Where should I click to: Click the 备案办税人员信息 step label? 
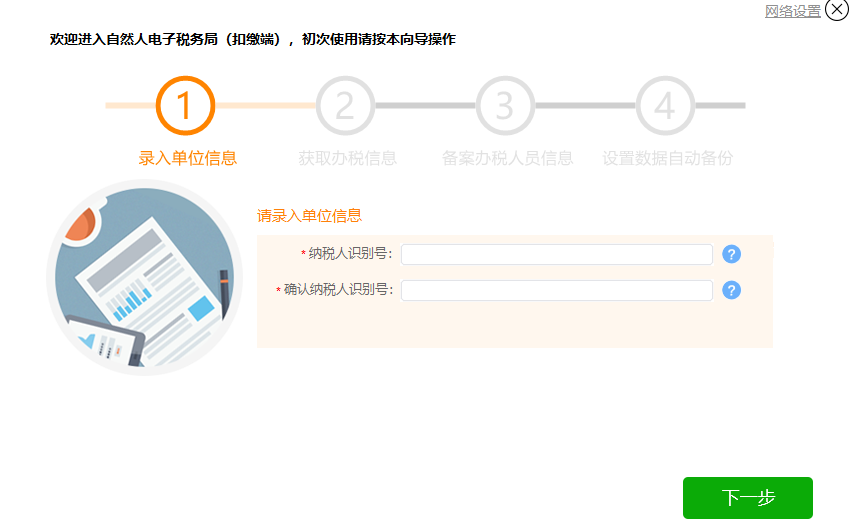click(507, 158)
